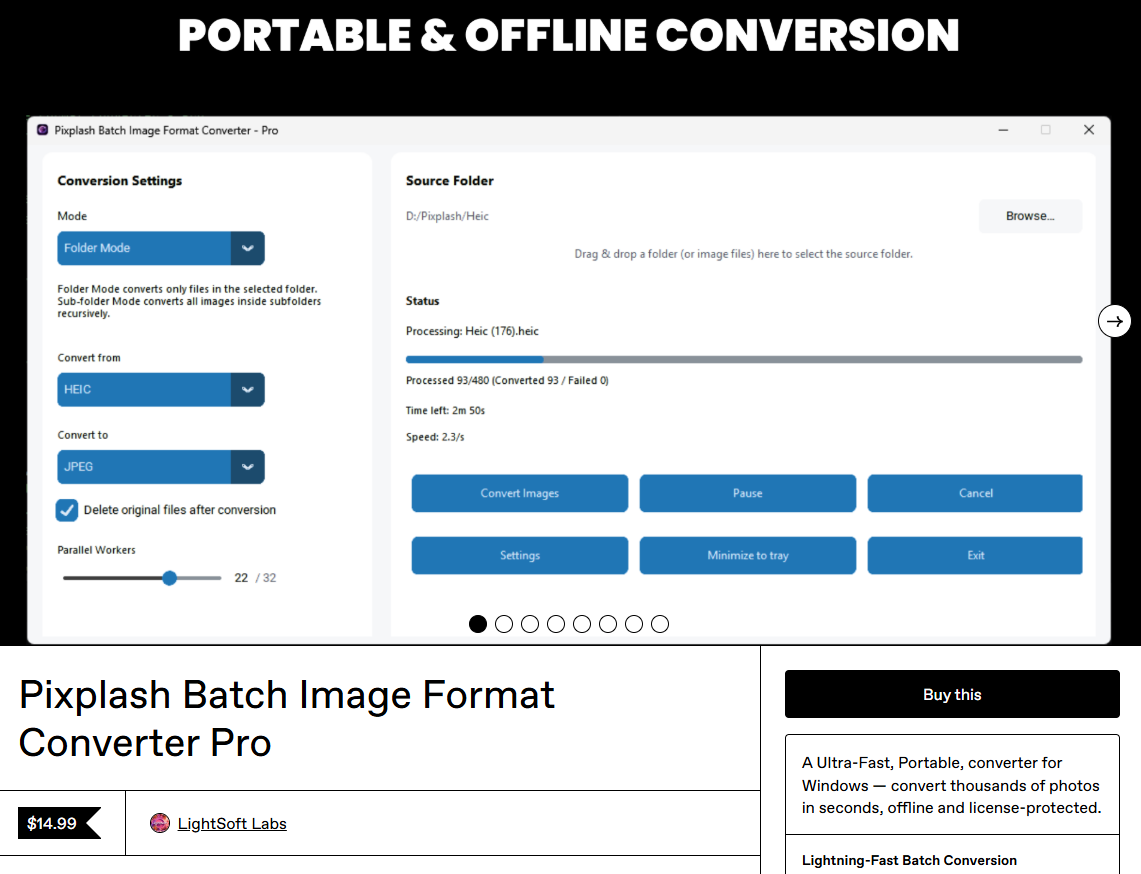1141x874 pixels.
Task: Select the Folder Mode combo box
Action: click(x=161, y=248)
